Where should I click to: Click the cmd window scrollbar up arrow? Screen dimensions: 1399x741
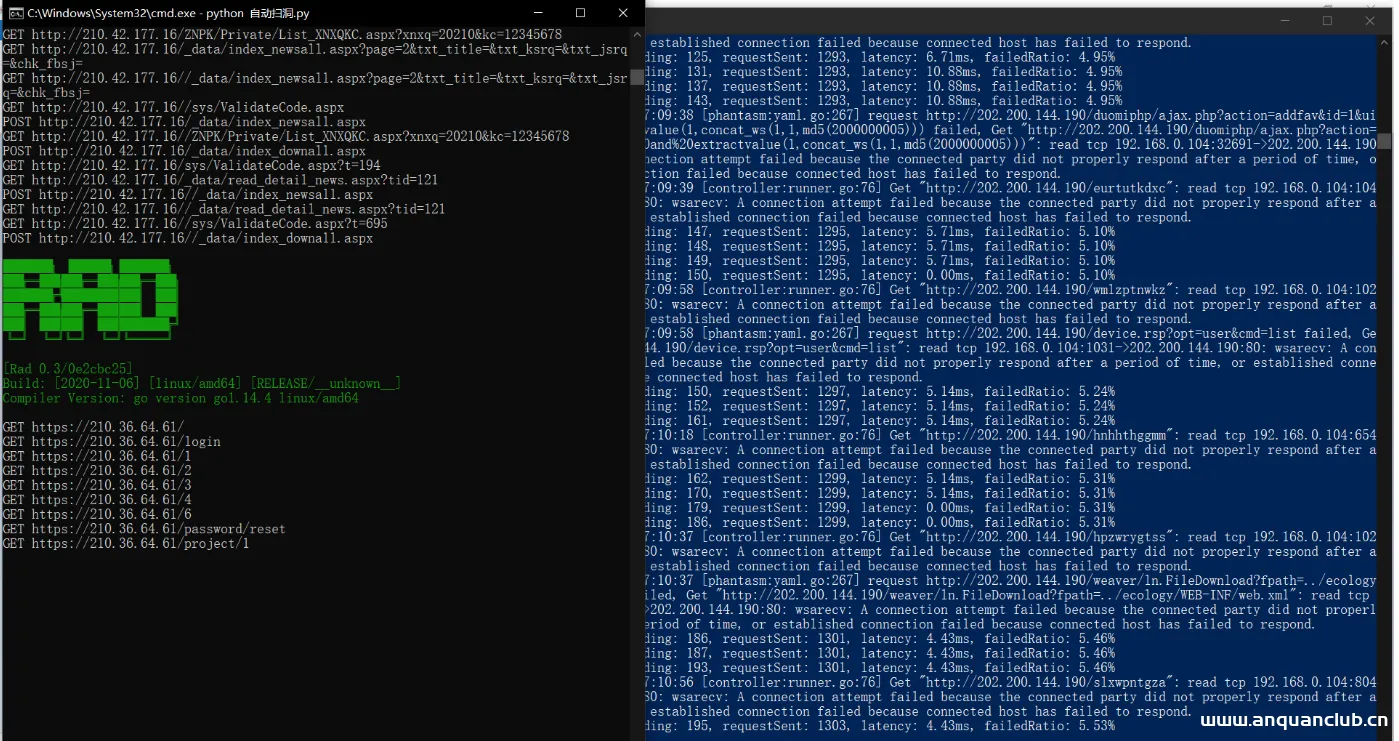pyautogui.click(x=637, y=35)
